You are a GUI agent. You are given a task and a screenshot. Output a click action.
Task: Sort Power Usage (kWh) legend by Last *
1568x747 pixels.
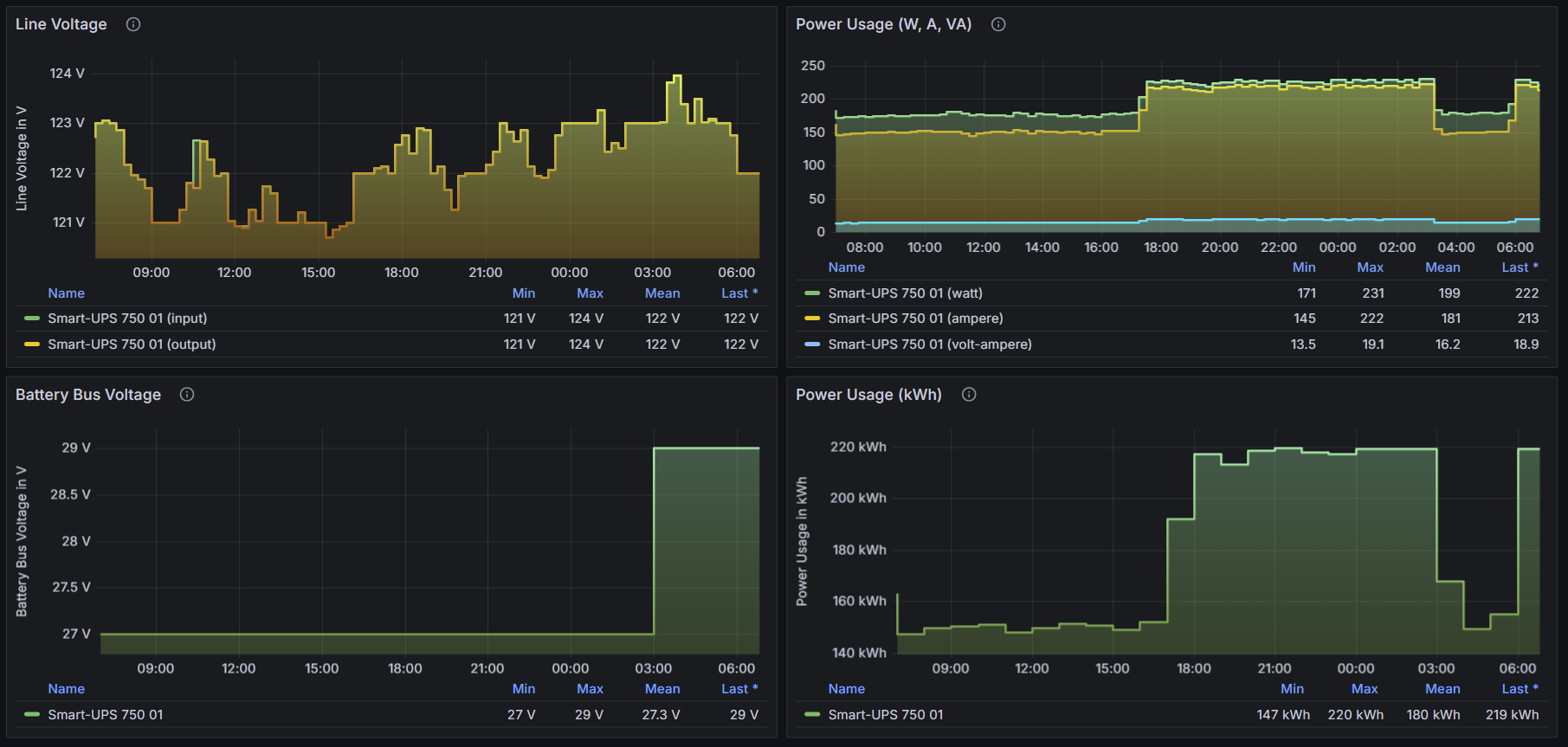point(1520,689)
